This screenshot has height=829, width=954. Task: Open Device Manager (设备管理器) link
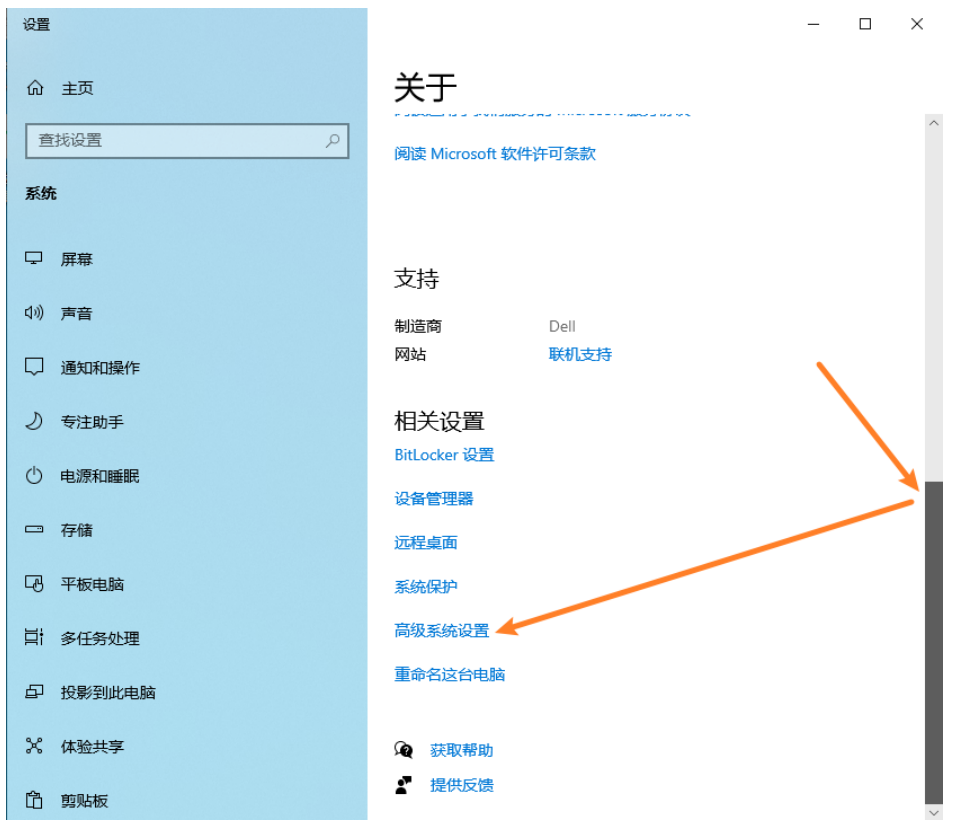tap(434, 499)
